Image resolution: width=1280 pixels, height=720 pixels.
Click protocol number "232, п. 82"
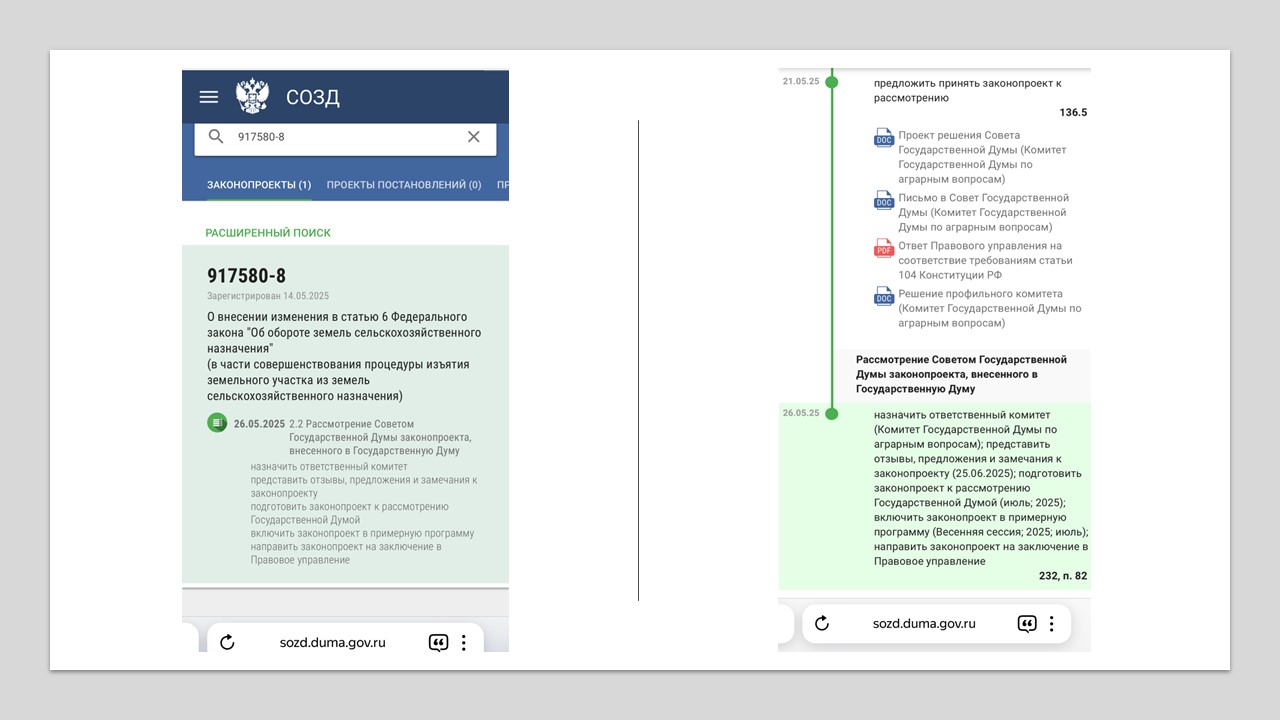(x=1063, y=576)
